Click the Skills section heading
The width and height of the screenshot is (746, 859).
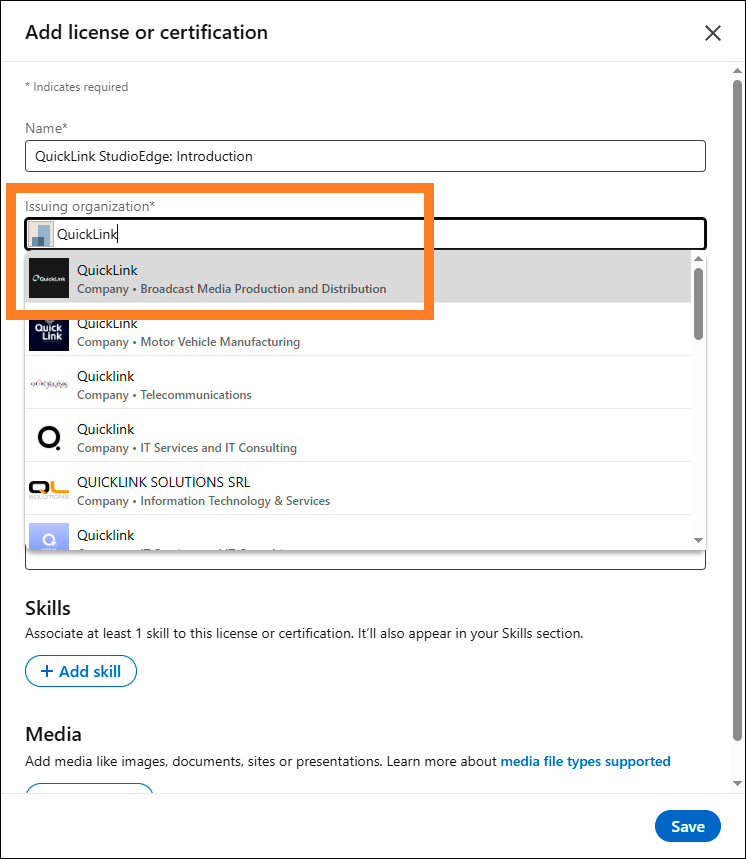[x=48, y=608]
